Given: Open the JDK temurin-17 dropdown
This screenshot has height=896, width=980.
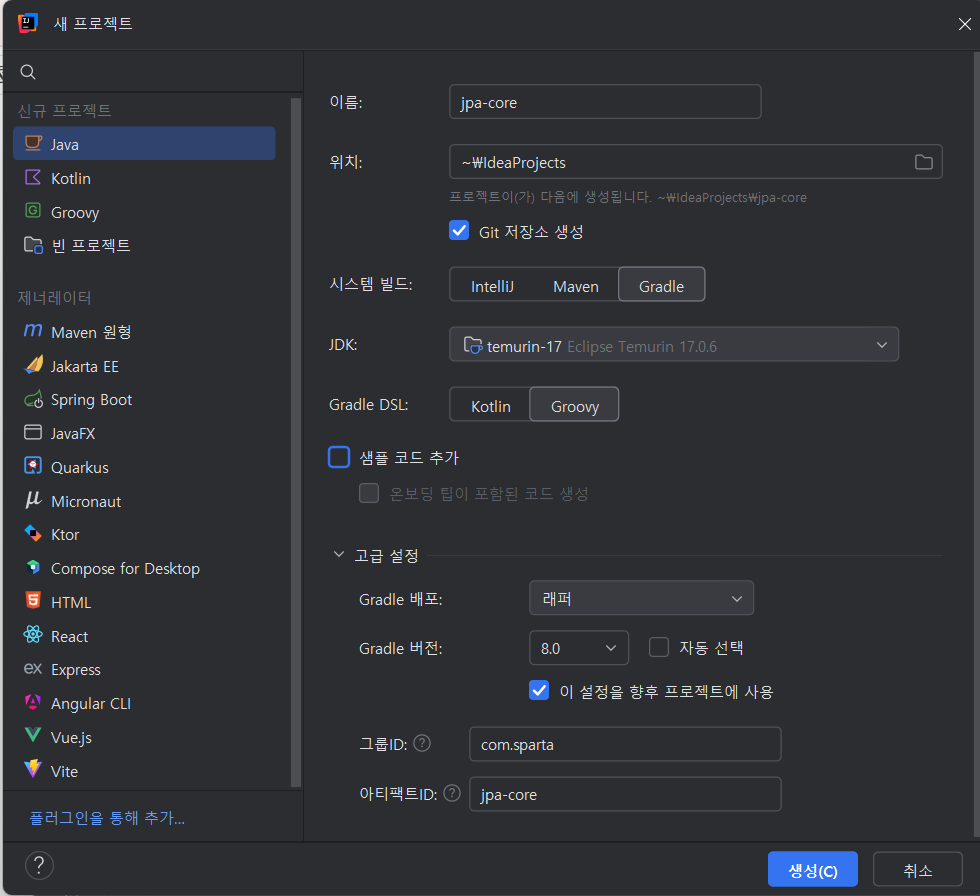Looking at the screenshot, I should point(674,344).
